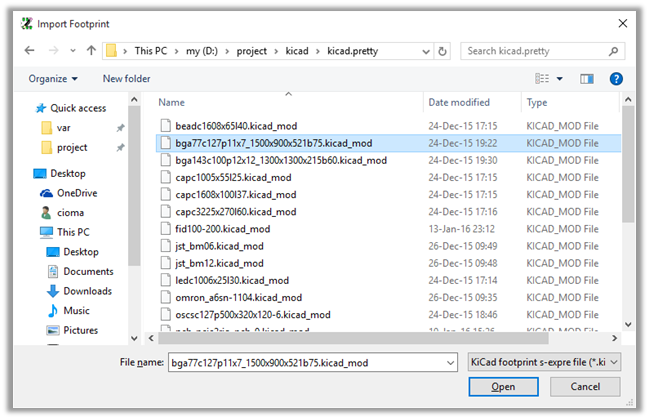Select the Downloads folder icon in sidebar
This screenshot has width=649, height=419.
pyautogui.click(x=52, y=291)
